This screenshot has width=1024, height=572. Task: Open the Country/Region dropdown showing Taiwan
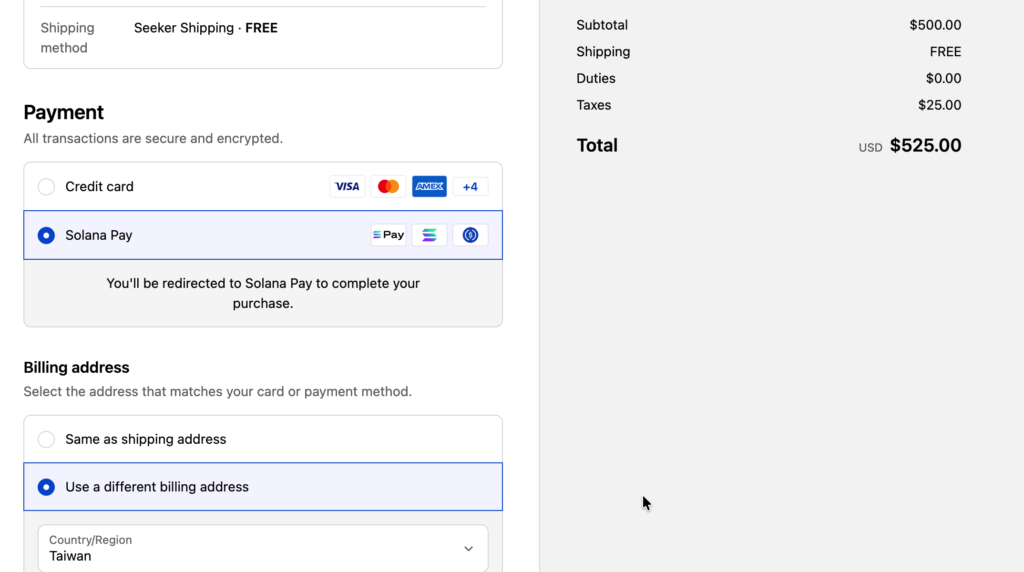coord(262,548)
